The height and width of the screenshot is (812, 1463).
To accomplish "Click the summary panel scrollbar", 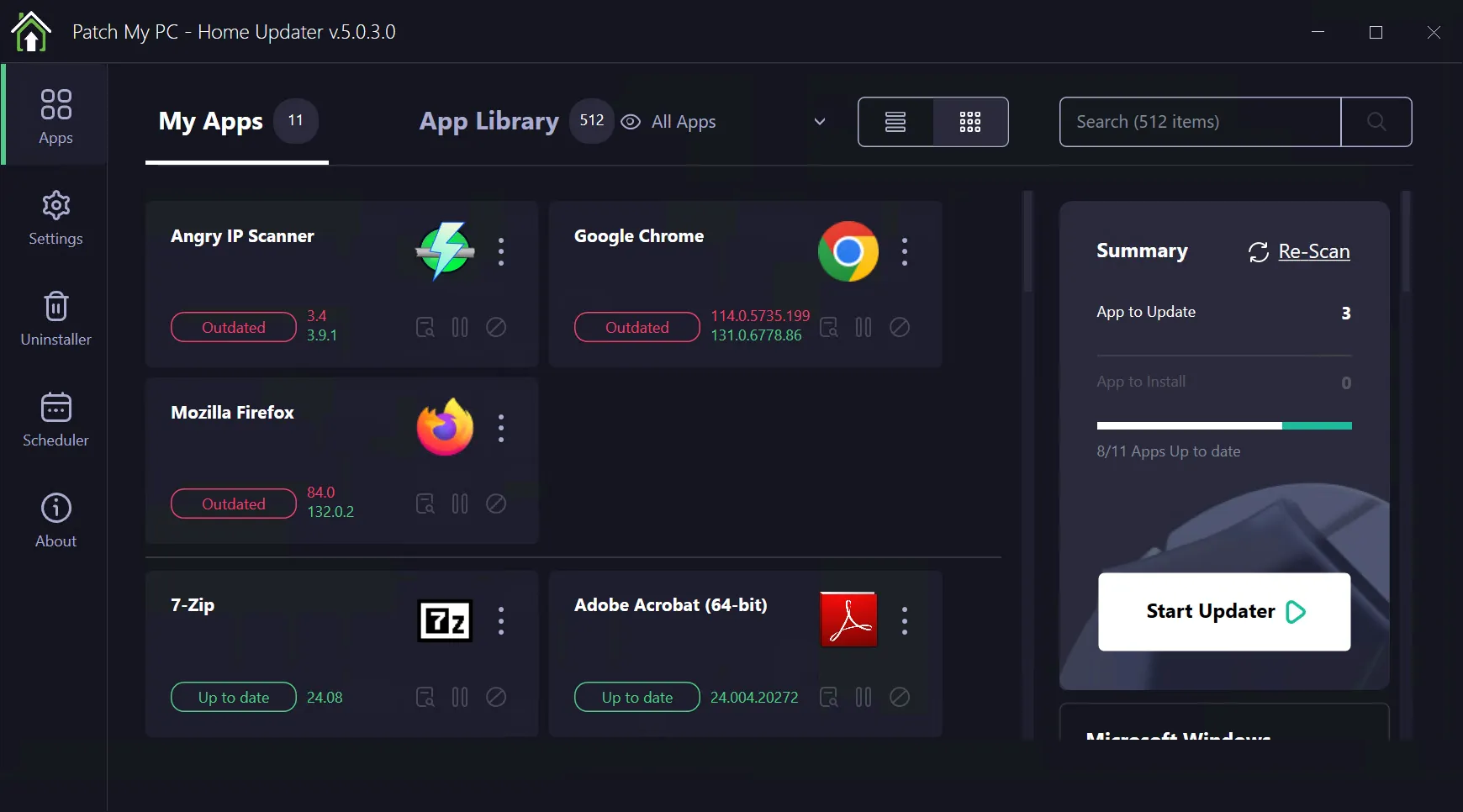I will tap(1406, 242).
